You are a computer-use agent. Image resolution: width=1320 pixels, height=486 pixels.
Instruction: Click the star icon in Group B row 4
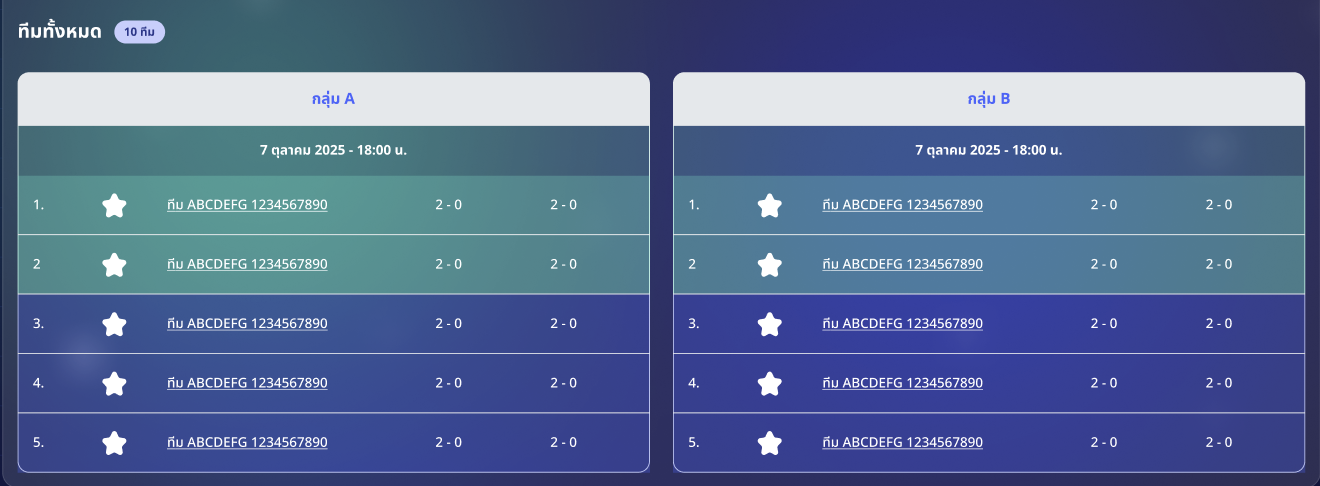click(769, 384)
